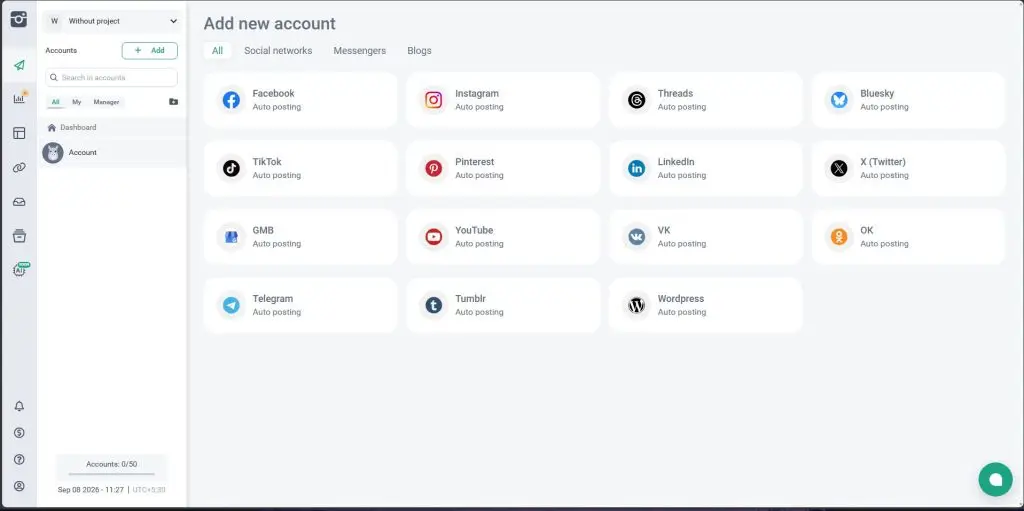The width and height of the screenshot is (1024, 511).
Task: Click the Pinterest logo icon
Action: pyautogui.click(x=434, y=169)
